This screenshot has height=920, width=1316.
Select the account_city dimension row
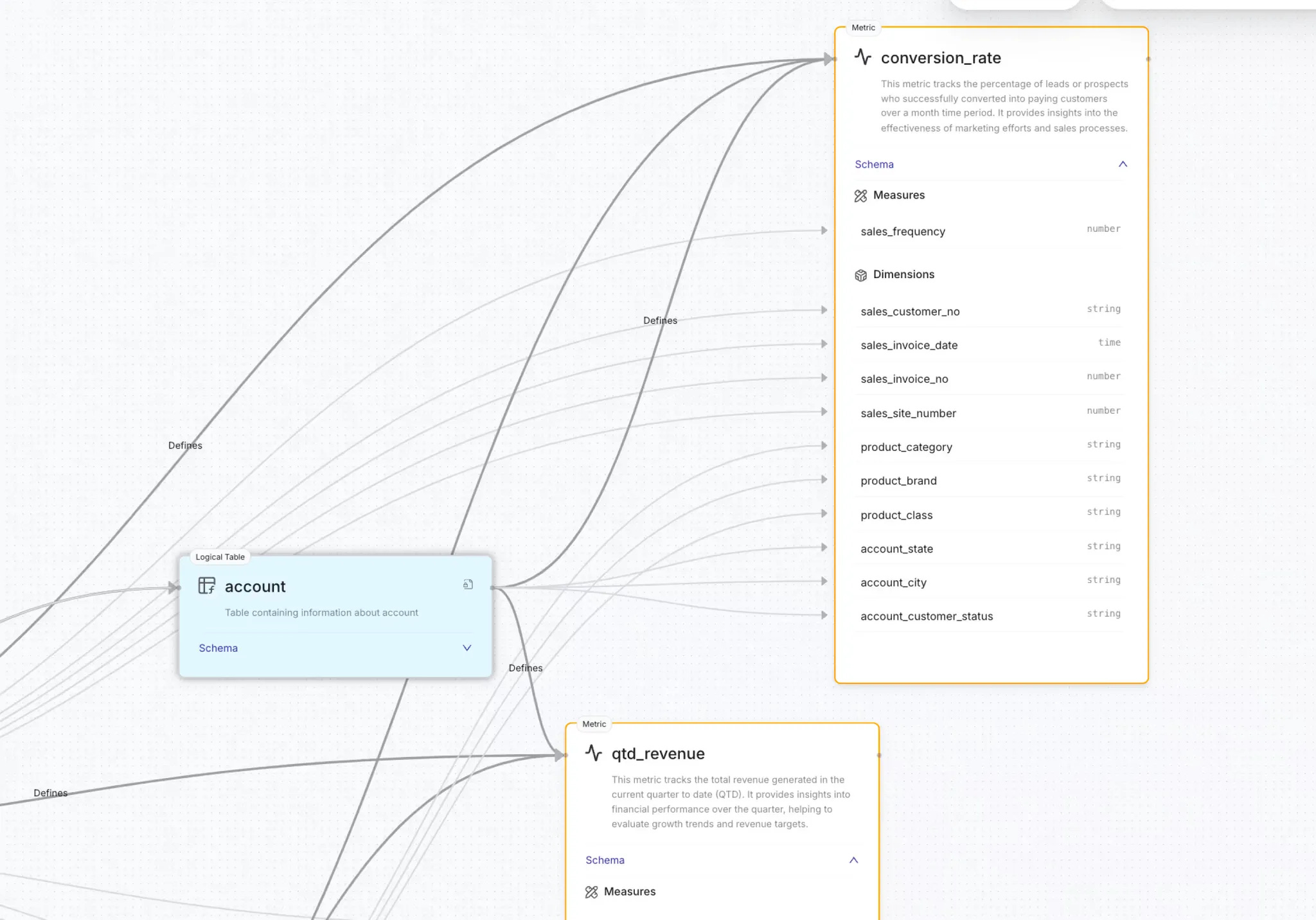[990, 582]
